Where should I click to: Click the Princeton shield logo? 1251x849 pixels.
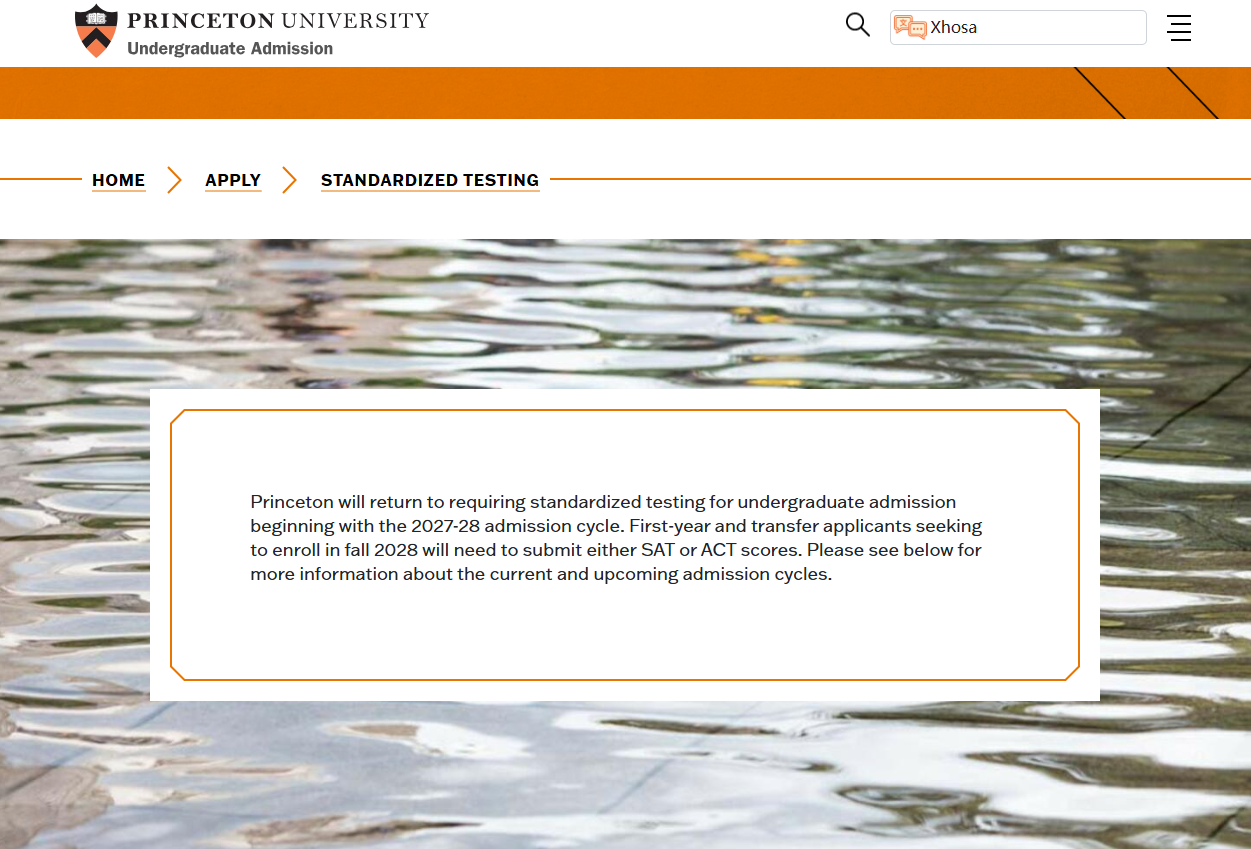point(96,31)
